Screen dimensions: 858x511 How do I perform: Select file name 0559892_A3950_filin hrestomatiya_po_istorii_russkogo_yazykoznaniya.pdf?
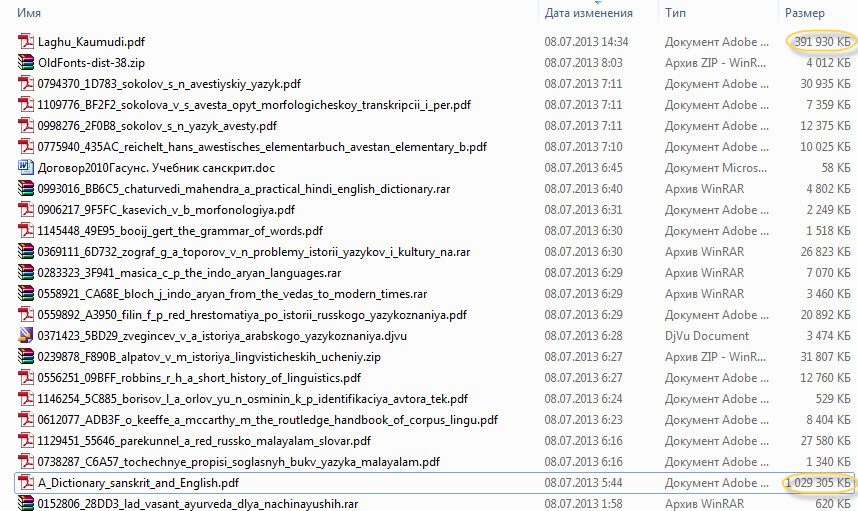click(252, 315)
